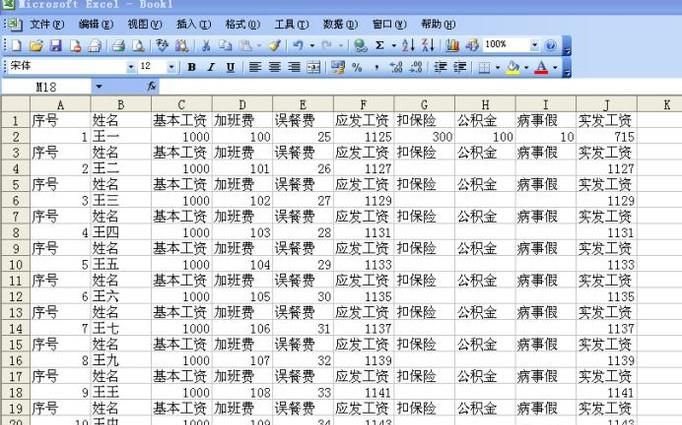
Task: Open the 数据 (Data) menu
Action: pyautogui.click(x=341, y=24)
